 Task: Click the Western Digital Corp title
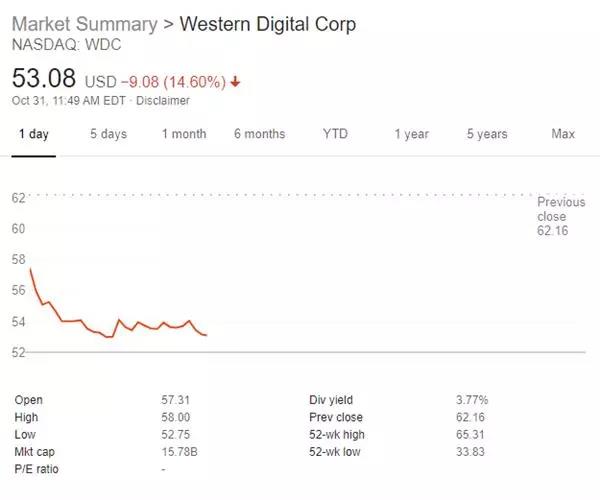[x=267, y=24]
